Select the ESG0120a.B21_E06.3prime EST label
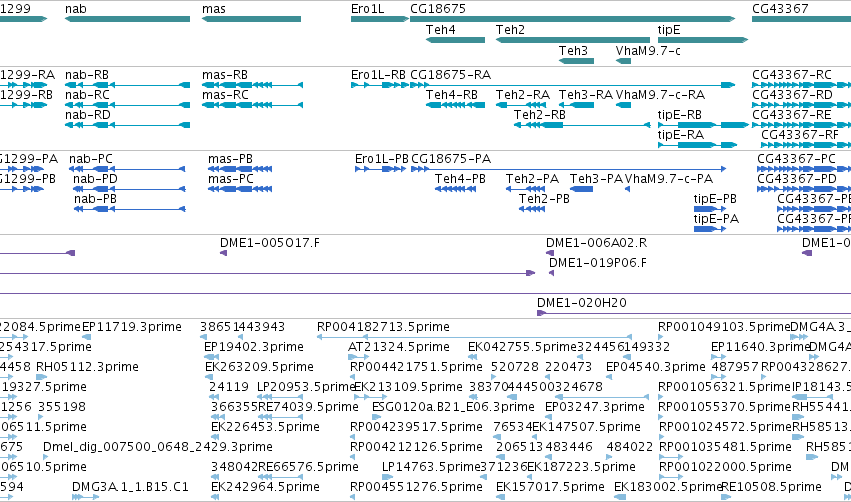 click(453, 408)
